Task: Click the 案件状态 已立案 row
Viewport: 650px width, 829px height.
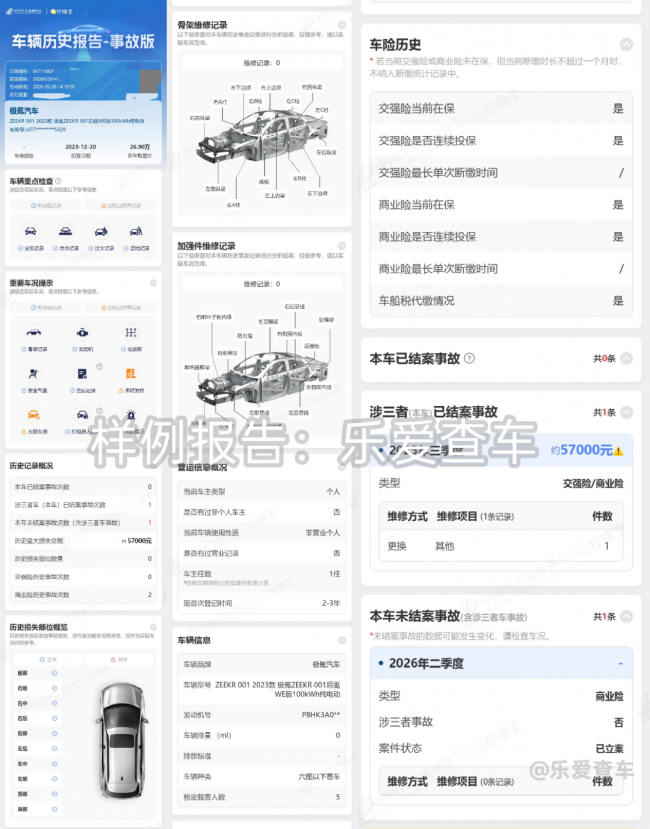Action: (x=501, y=748)
